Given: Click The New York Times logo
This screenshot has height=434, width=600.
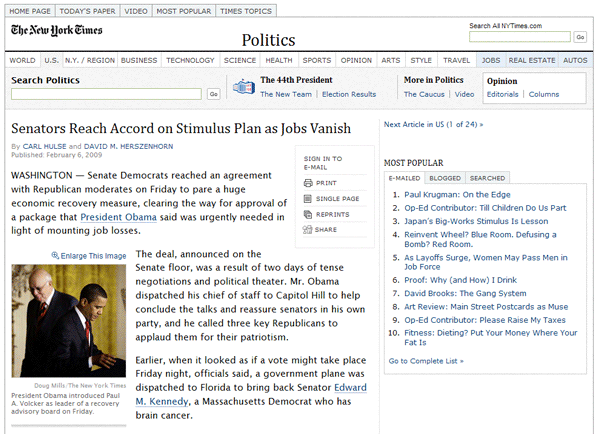Looking at the screenshot, I should [57, 30].
